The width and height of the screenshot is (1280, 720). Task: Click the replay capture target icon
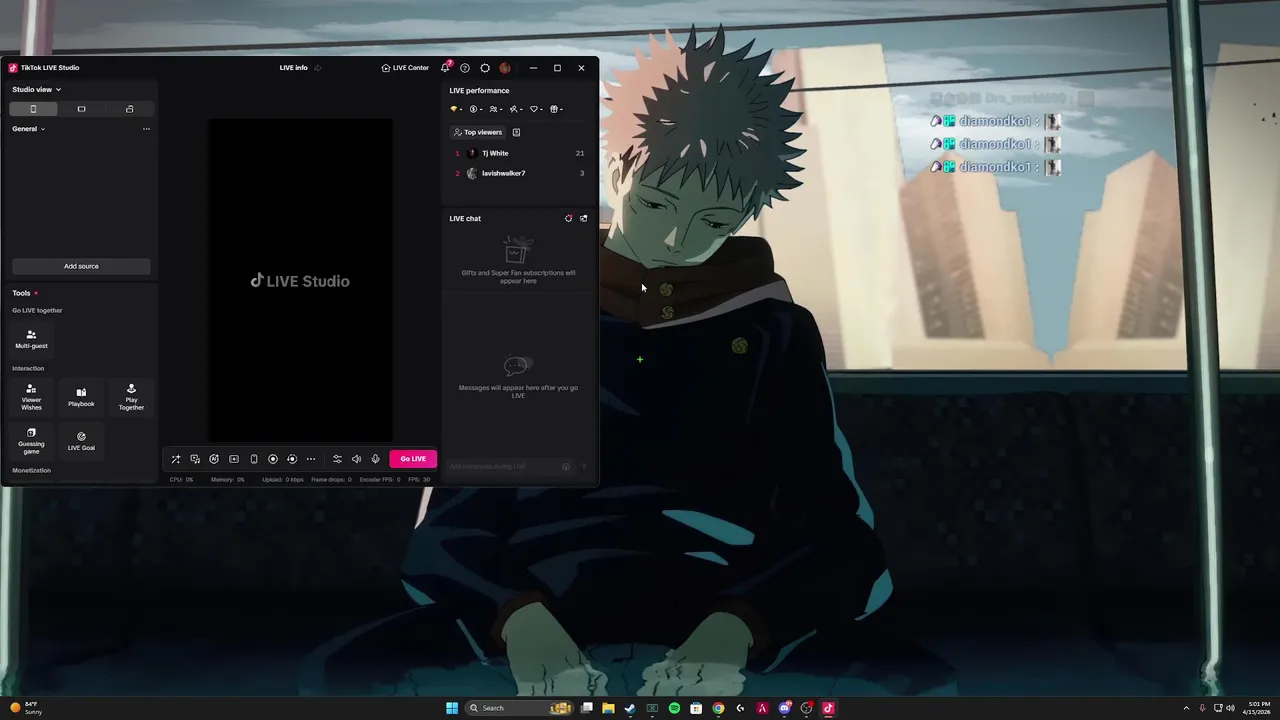[292, 459]
